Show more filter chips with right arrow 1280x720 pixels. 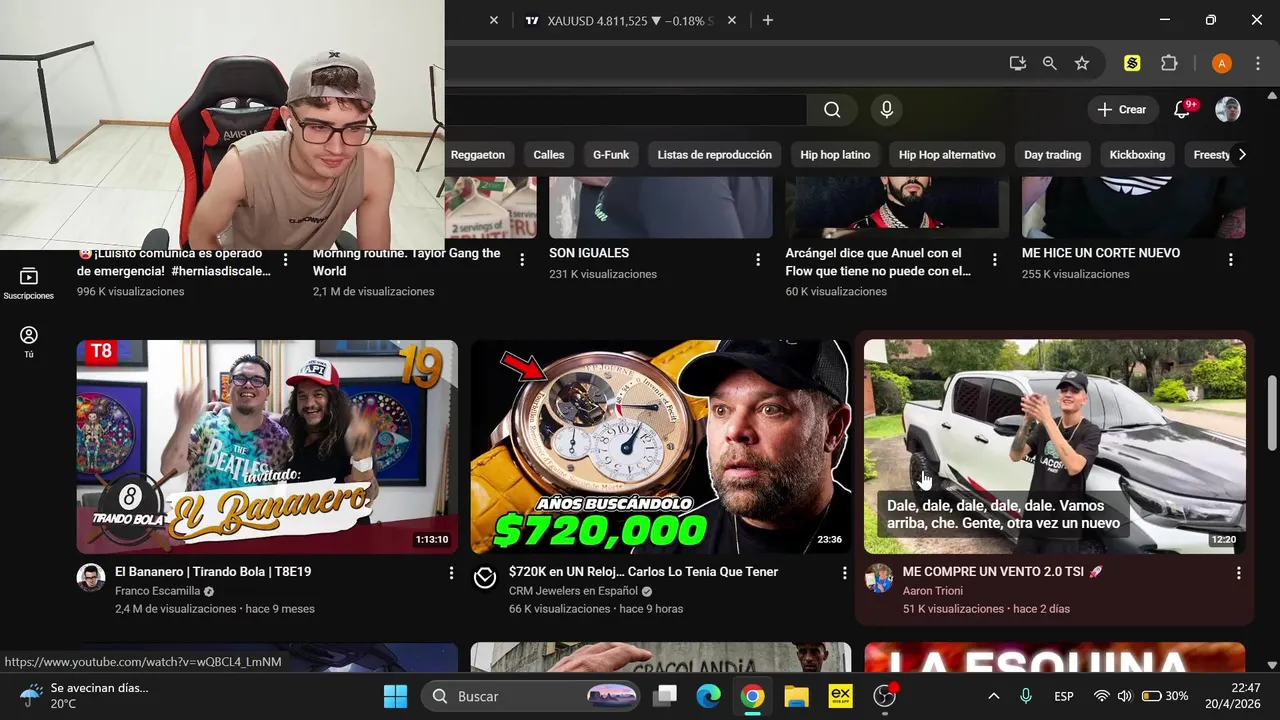tap(1242, 155)
